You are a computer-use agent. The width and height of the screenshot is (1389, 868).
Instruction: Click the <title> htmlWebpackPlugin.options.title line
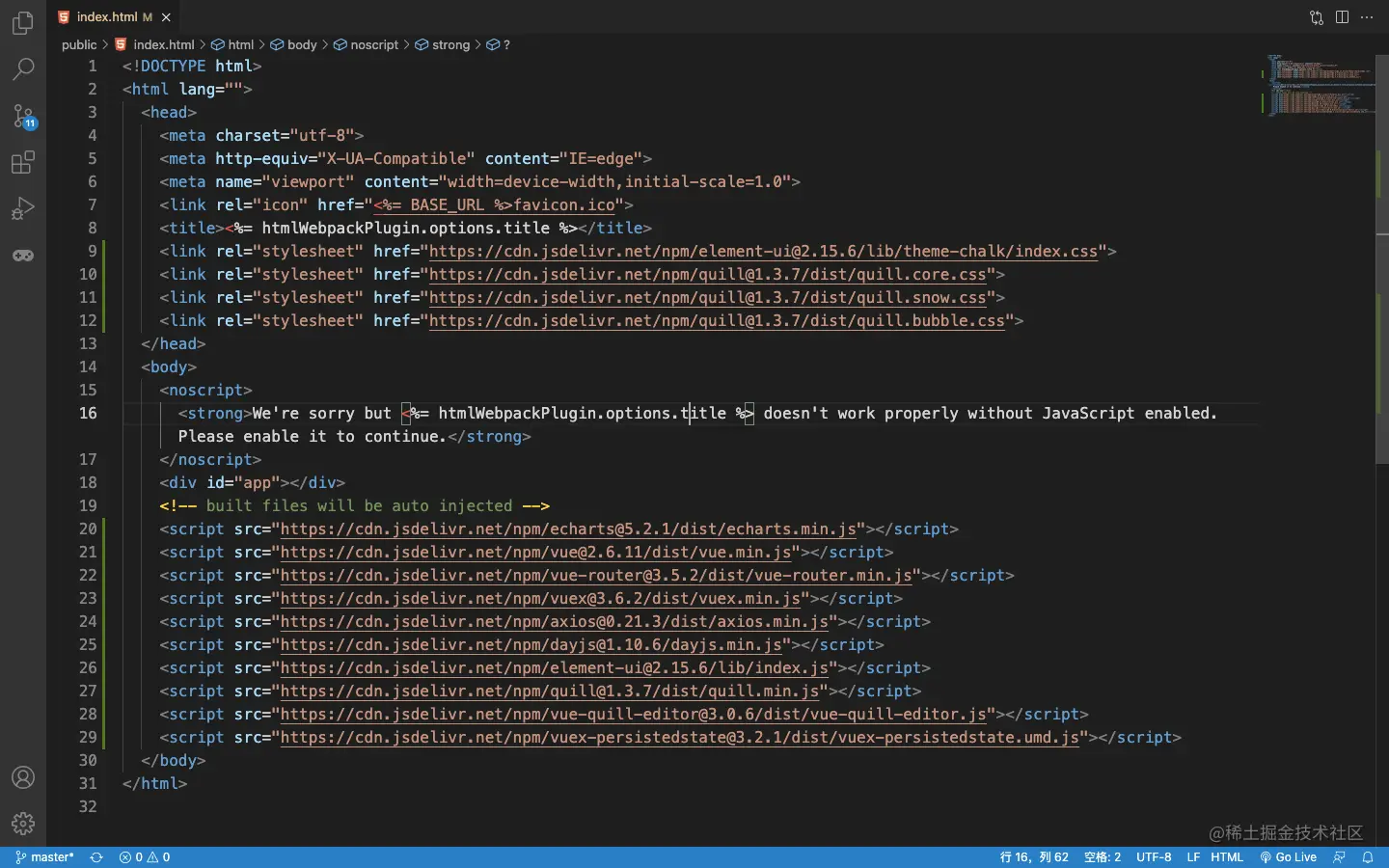pos(405,229)
